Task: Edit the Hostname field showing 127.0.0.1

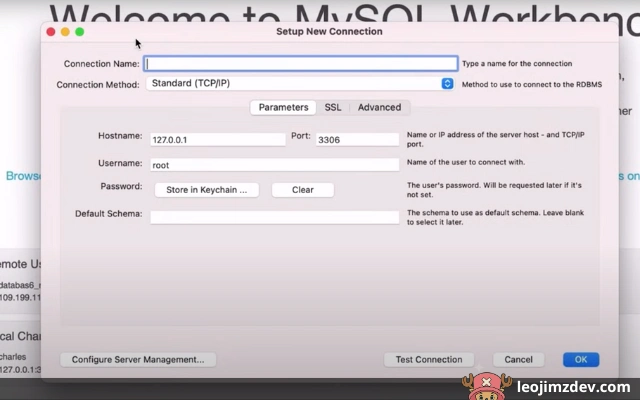Action: click(x=218, y=140)
